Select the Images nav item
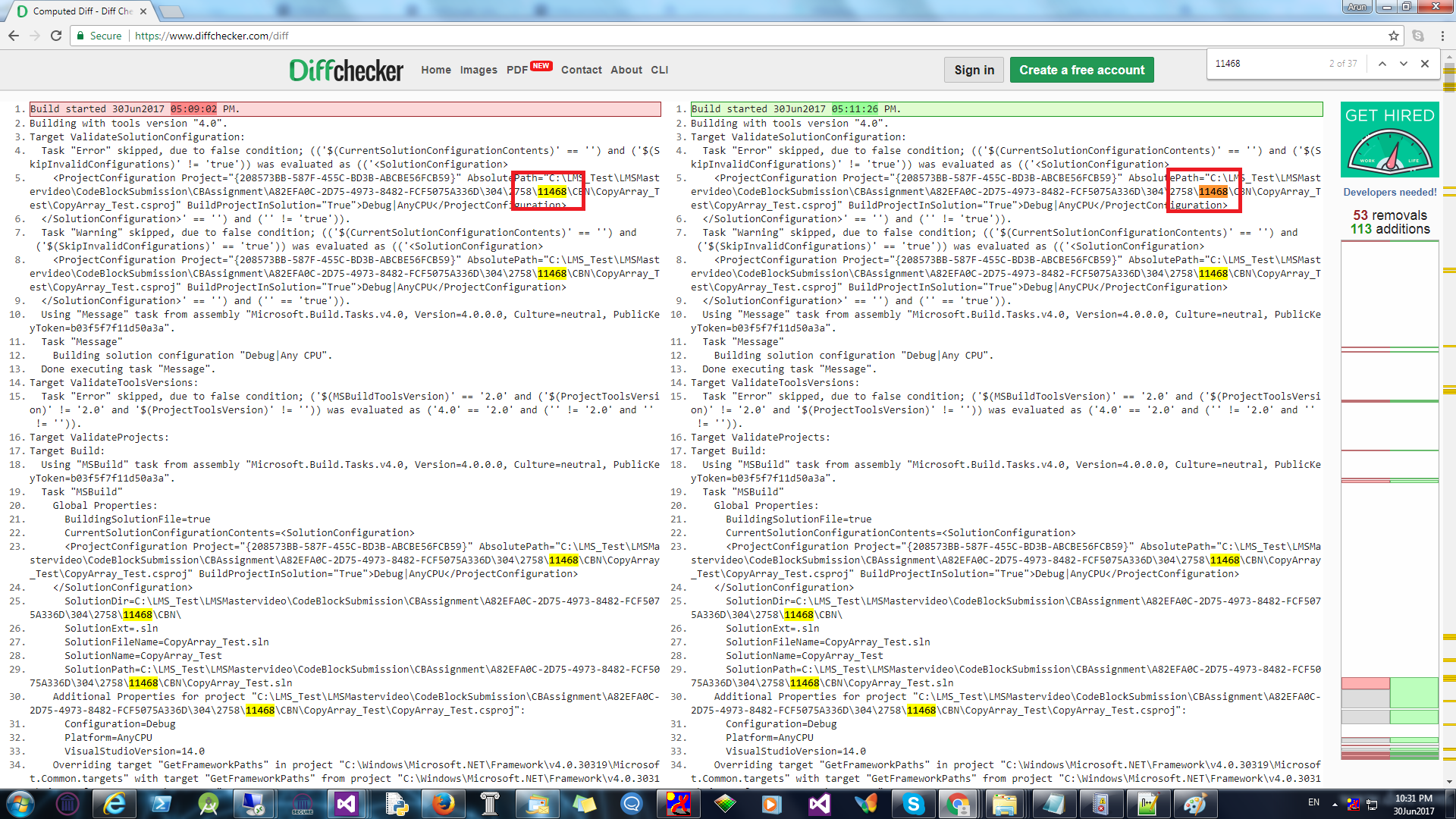 coord(479,69)
